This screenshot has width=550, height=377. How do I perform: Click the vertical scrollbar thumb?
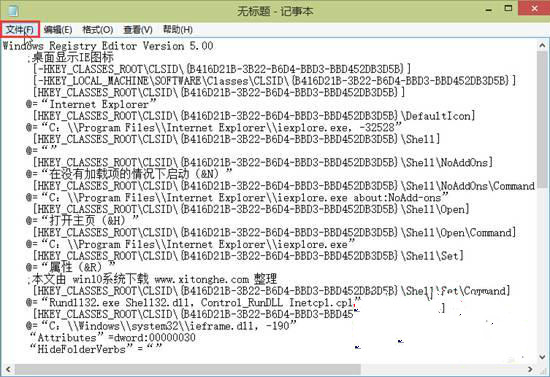pyautogui.click(x=542, y=121)
